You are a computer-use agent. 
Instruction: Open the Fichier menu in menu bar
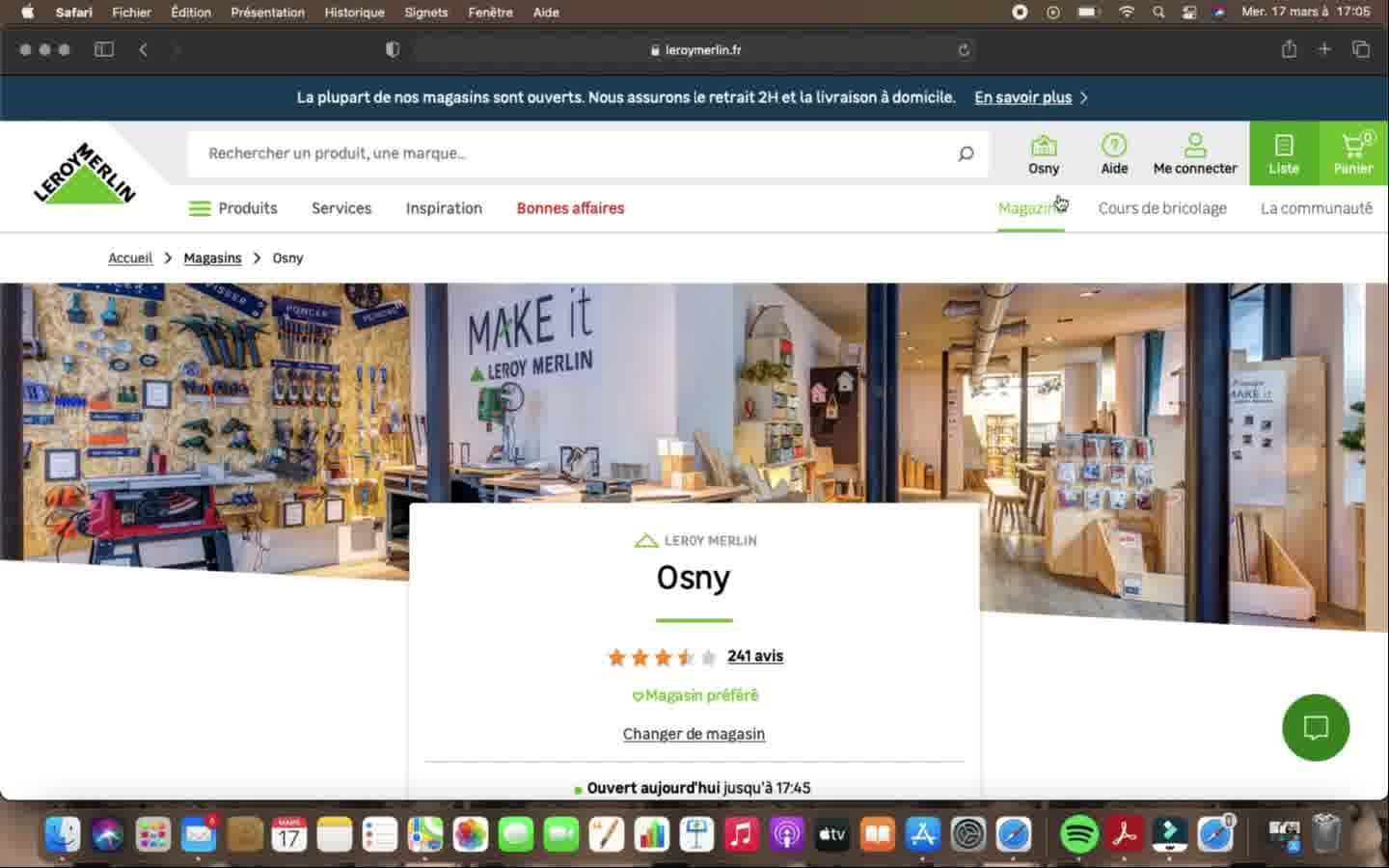[131, 12]
